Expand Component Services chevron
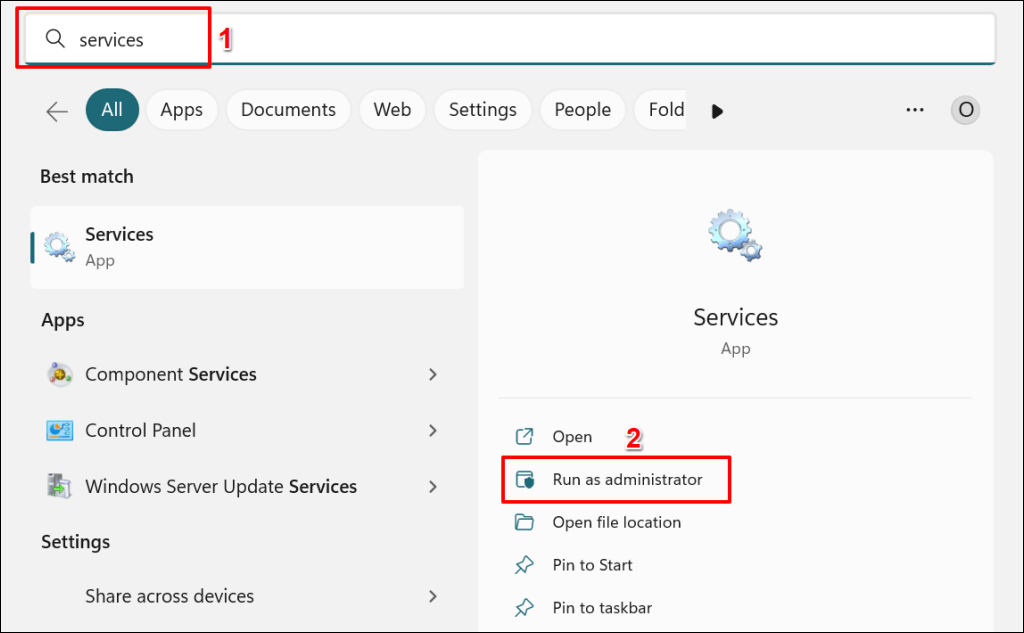Viewport: 1024px width, 633px height. pos(432,374)
